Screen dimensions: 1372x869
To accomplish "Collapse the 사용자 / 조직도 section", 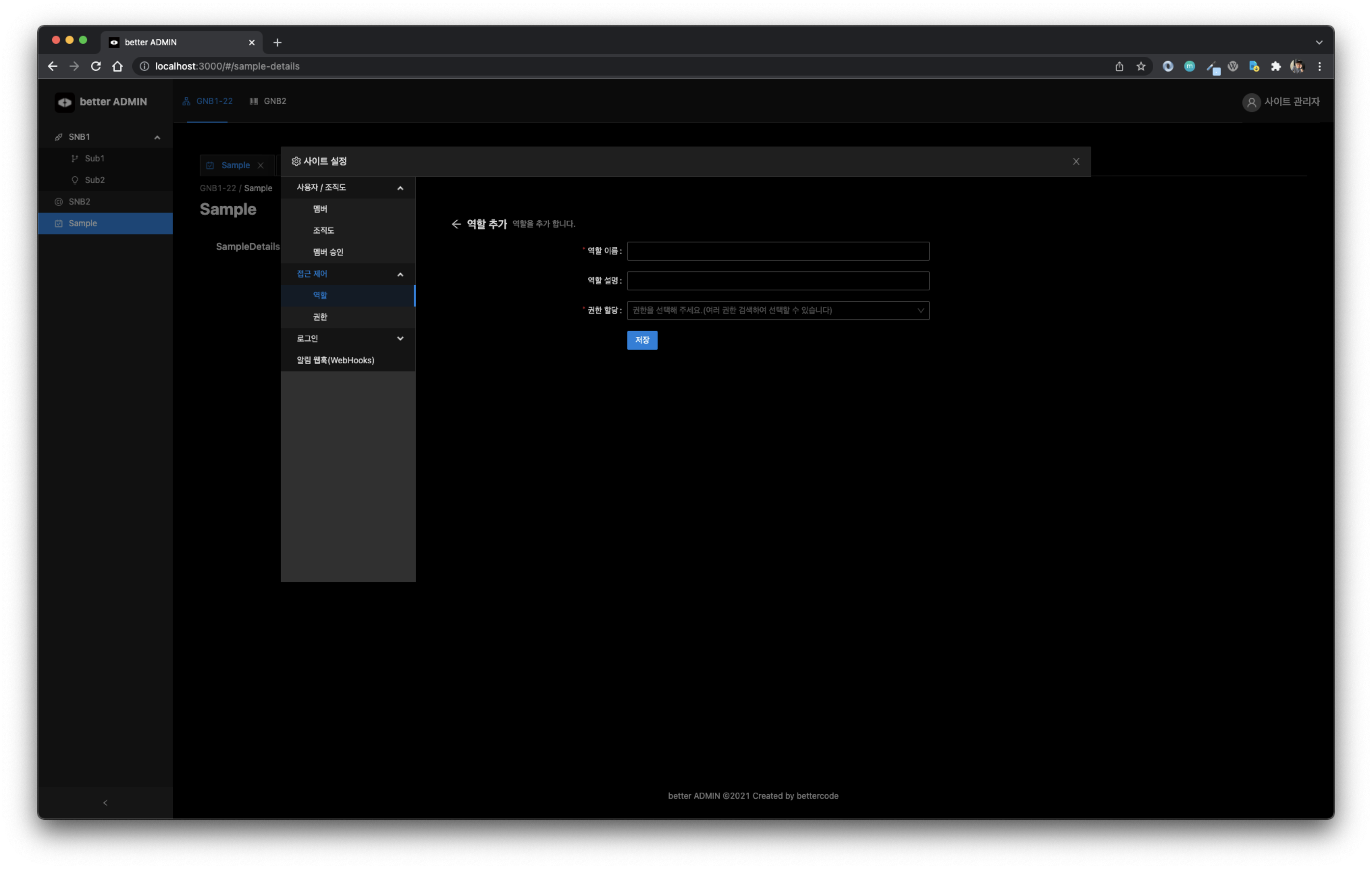I will 400,187.
